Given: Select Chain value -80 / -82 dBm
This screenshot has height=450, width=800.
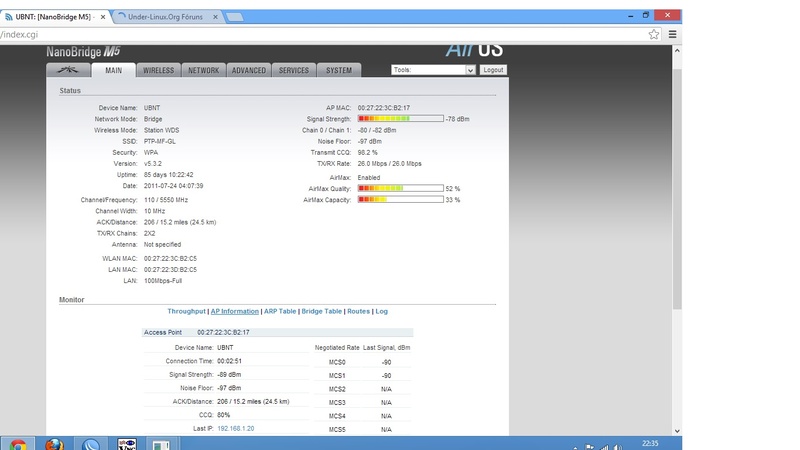Looking at the screenshot, I should tap(377, 130).
